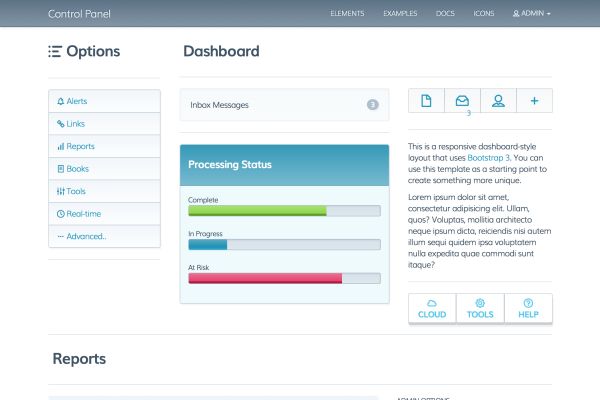Viewport: 600px width, 400px height.
Task: Open the Inbox Messages row
Action: 284,105
